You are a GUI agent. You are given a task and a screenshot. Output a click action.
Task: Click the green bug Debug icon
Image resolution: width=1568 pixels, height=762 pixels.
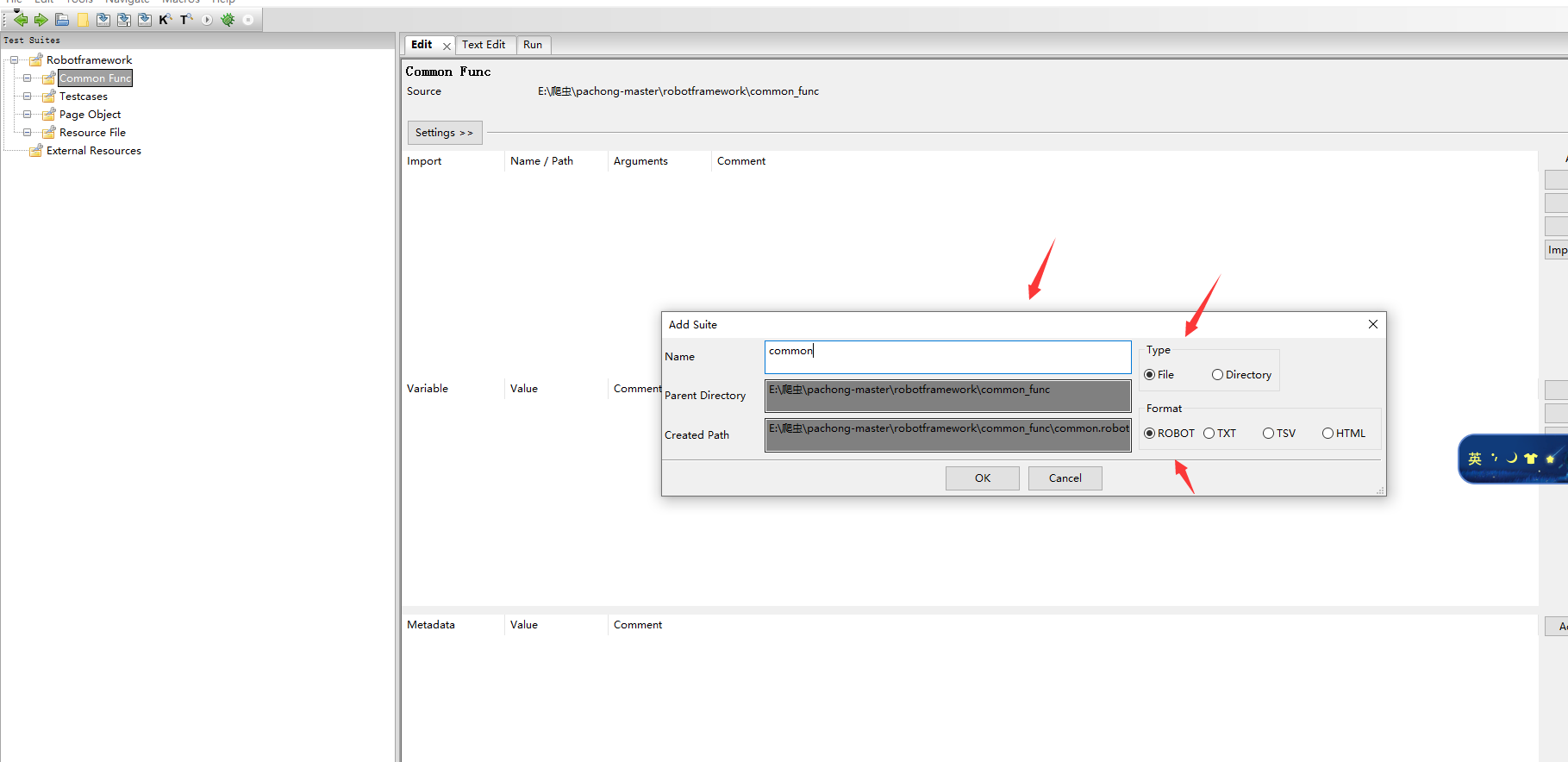(228, 19)
